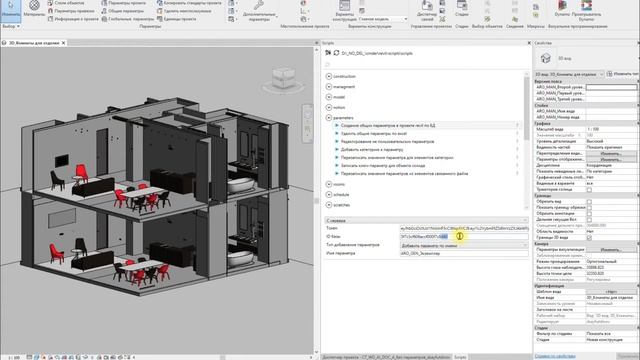The width and height of the screenshot is (640, 360).
Task: Open Единицы проекта (Project Units)
Action: point(176,19)
